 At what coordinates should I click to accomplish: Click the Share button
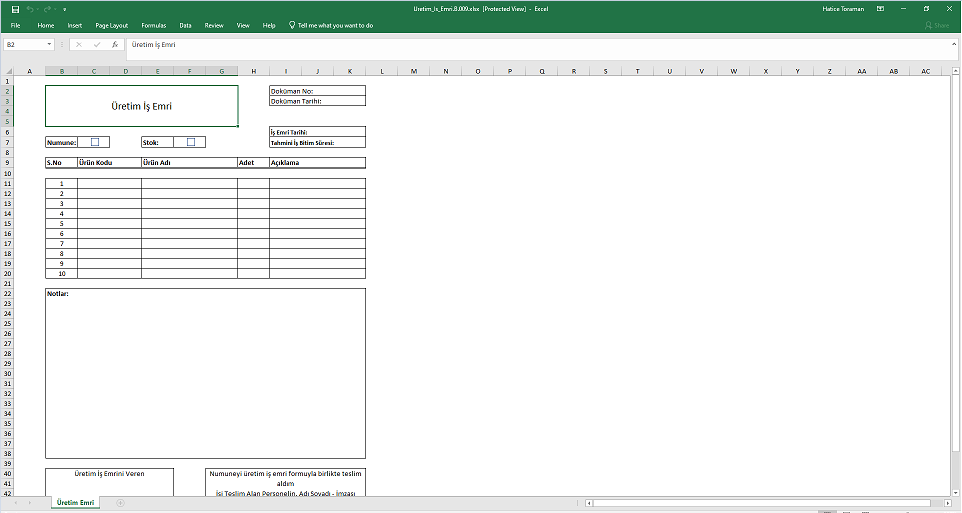click(937, 25)
